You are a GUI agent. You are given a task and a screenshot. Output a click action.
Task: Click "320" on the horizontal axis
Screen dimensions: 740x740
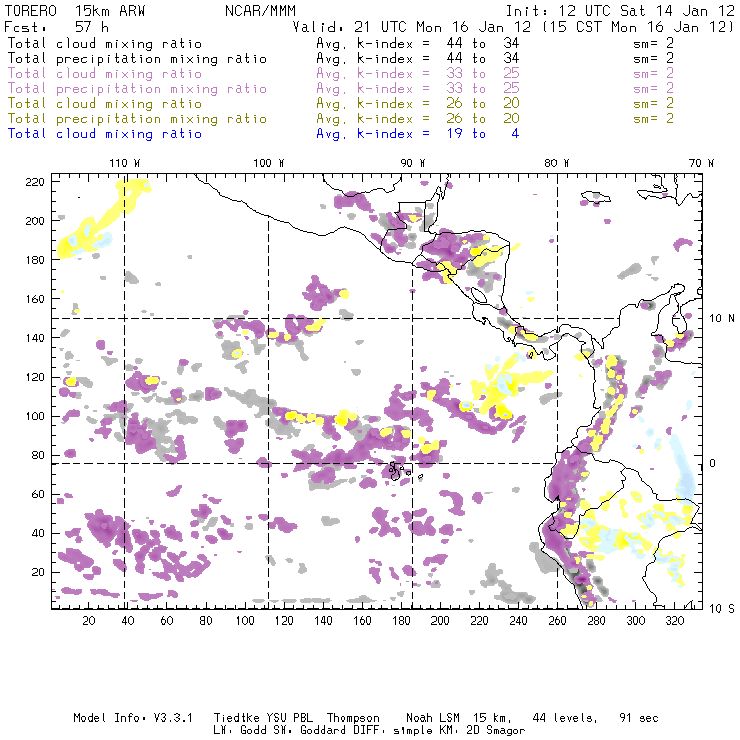(674, 621)
